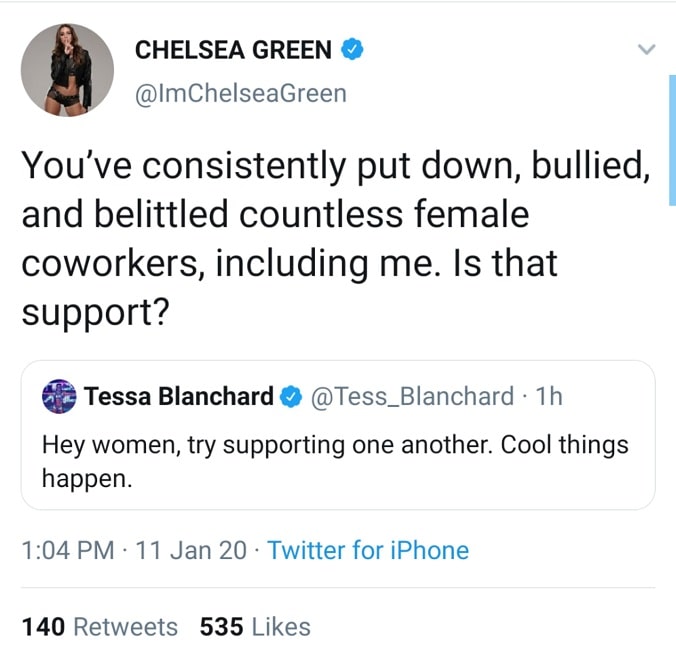Viewport: 676px width, 657px height.
Task: Click Tessa Blanchard's verified badge
Action: click(x=290, y=397)
